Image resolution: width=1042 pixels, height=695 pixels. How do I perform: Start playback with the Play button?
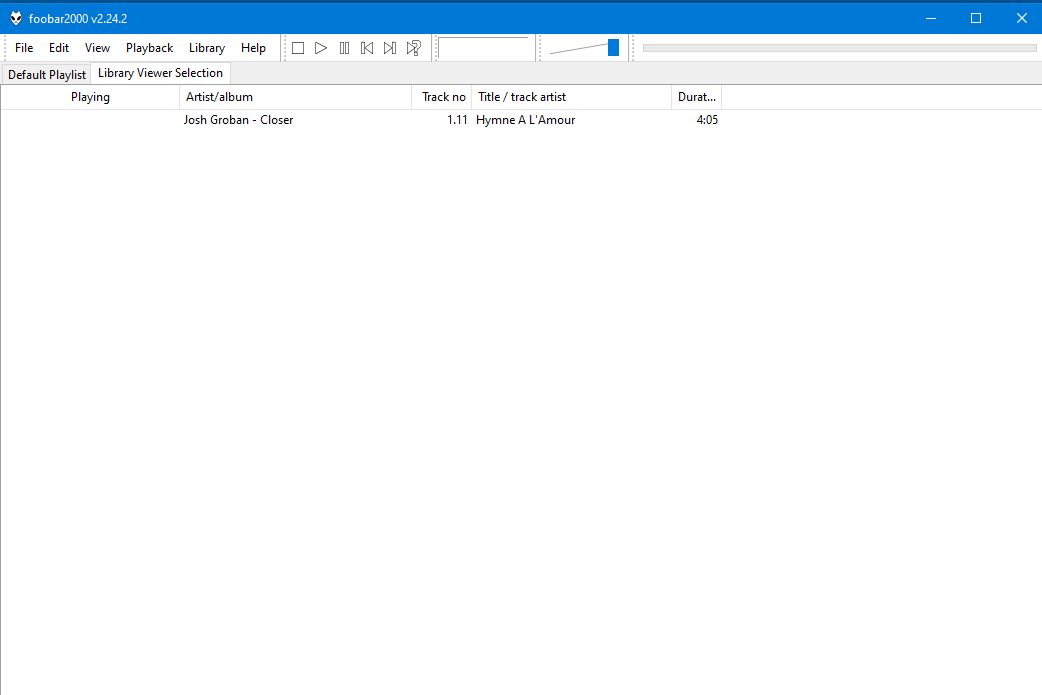(321, 48)
